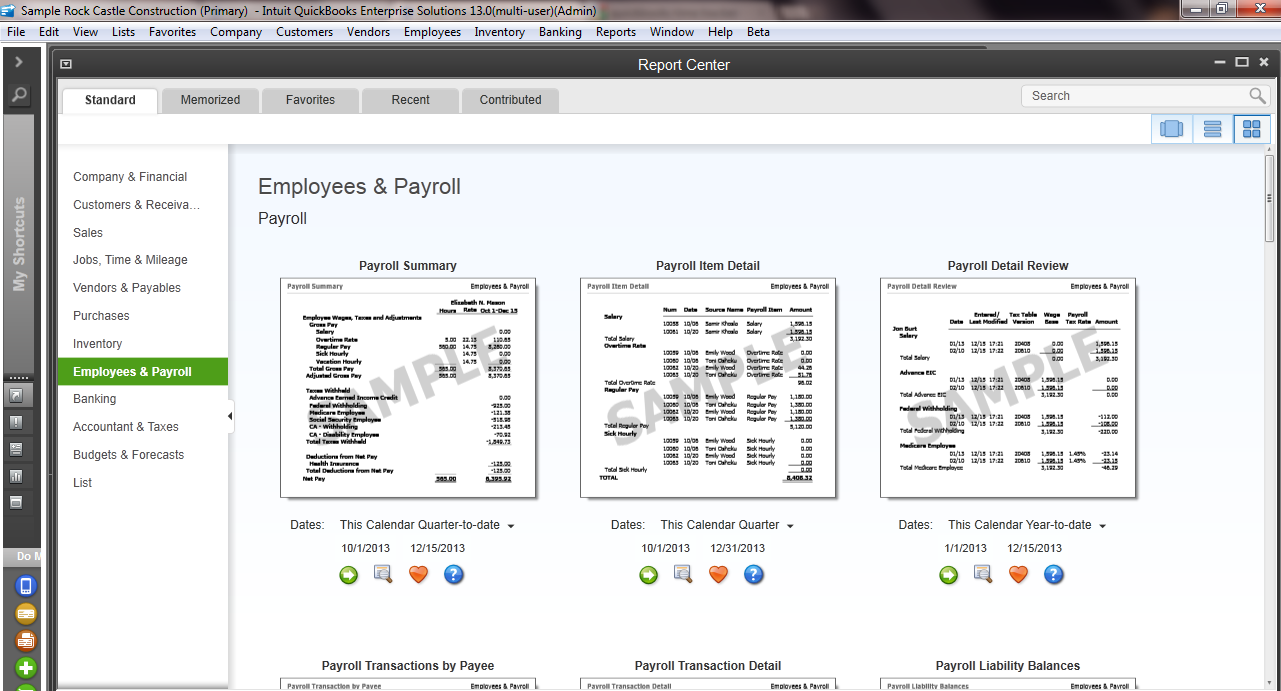Switch to carousel view
1281x691 pixels.
click(1172, 129)
